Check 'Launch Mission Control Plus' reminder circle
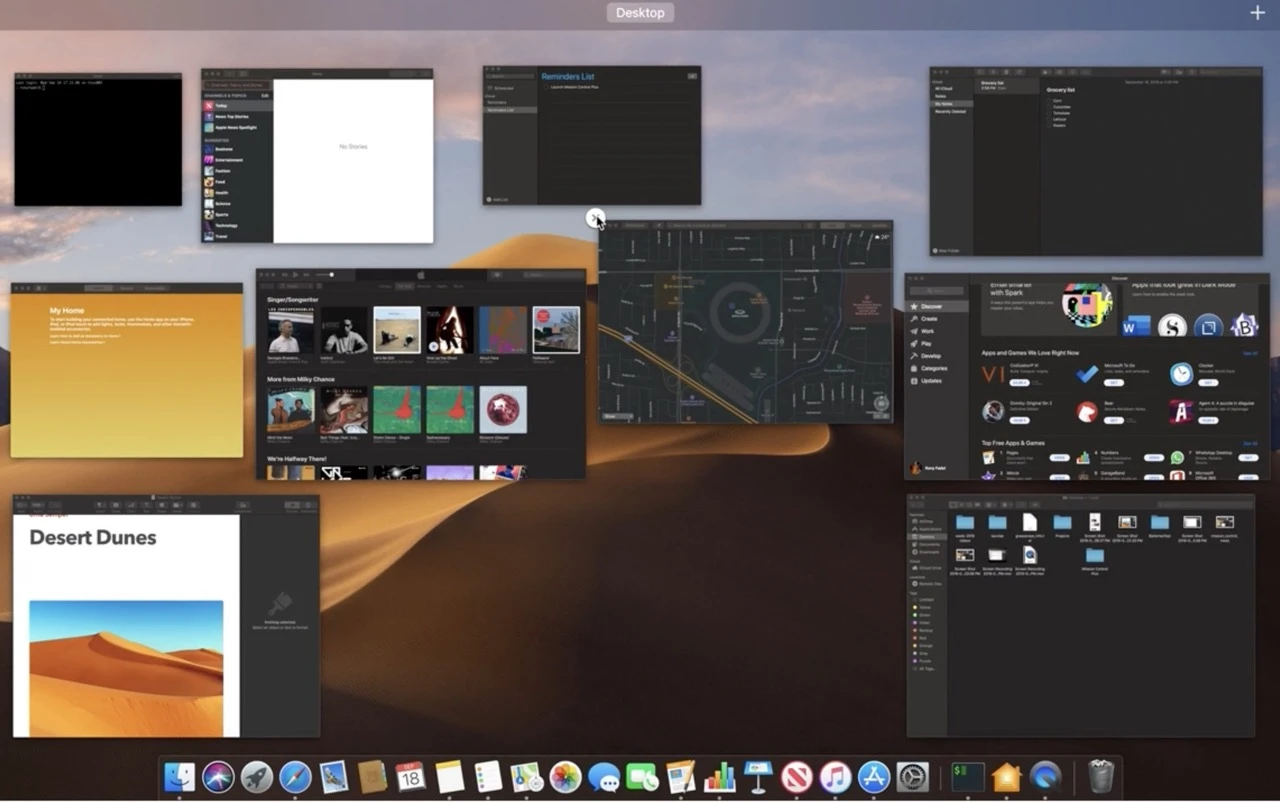The height and width of the screenshot is (802, 1280). coord(547,88)
